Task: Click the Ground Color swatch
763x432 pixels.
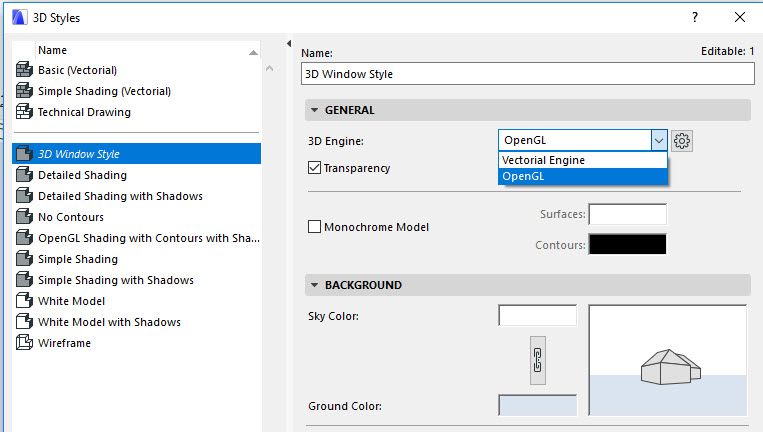Action: [x=537, y=406]
